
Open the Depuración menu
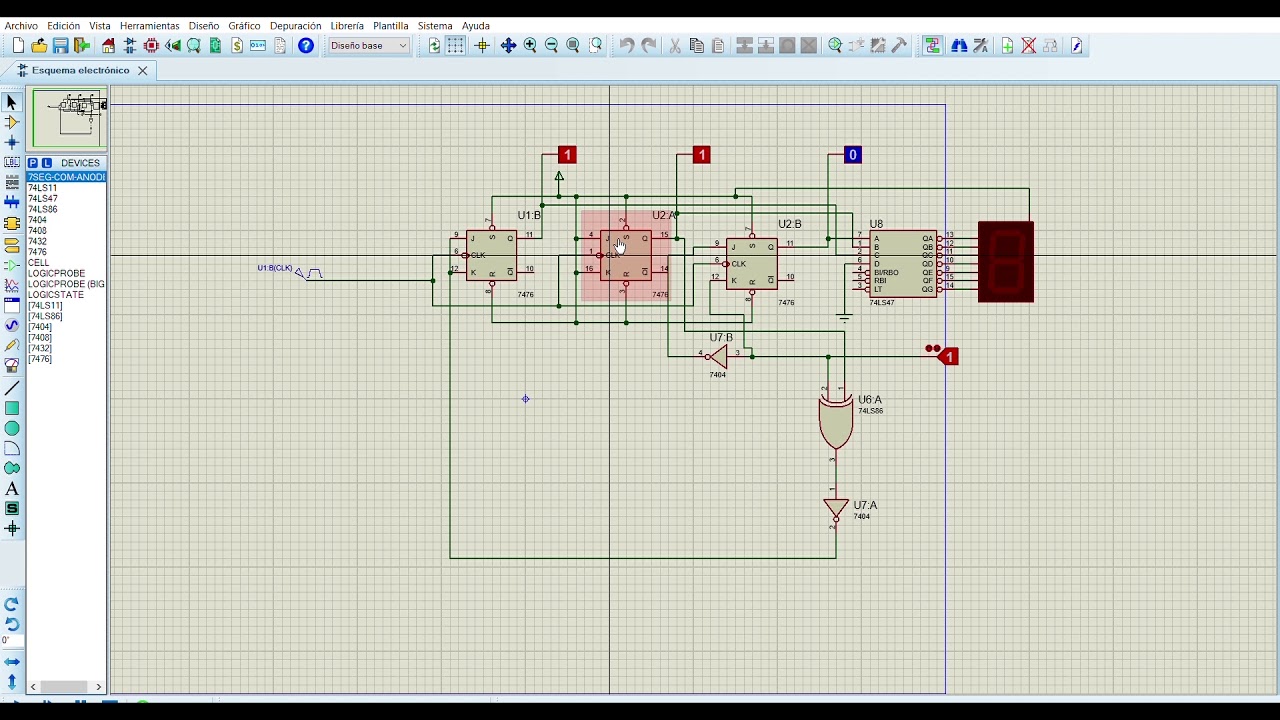[295, 26]
